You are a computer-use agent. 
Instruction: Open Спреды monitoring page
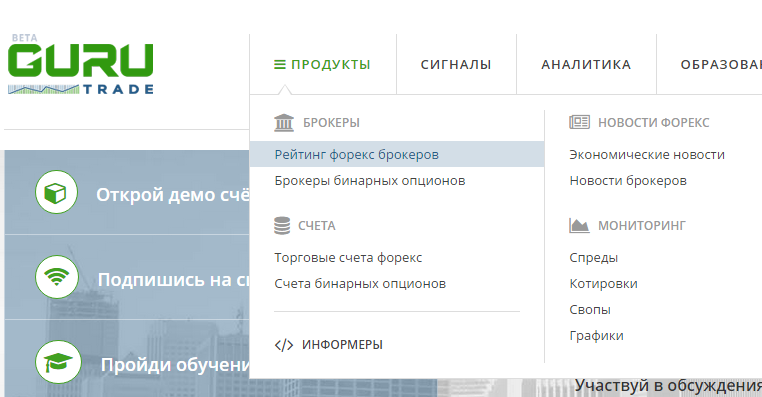point(593,258)
